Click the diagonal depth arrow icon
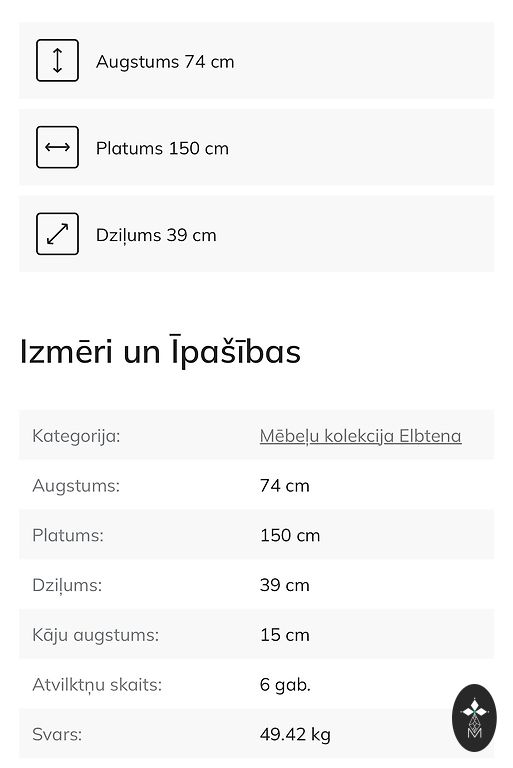The height and width of the screenshot is (768, 513). coord(57,234)
